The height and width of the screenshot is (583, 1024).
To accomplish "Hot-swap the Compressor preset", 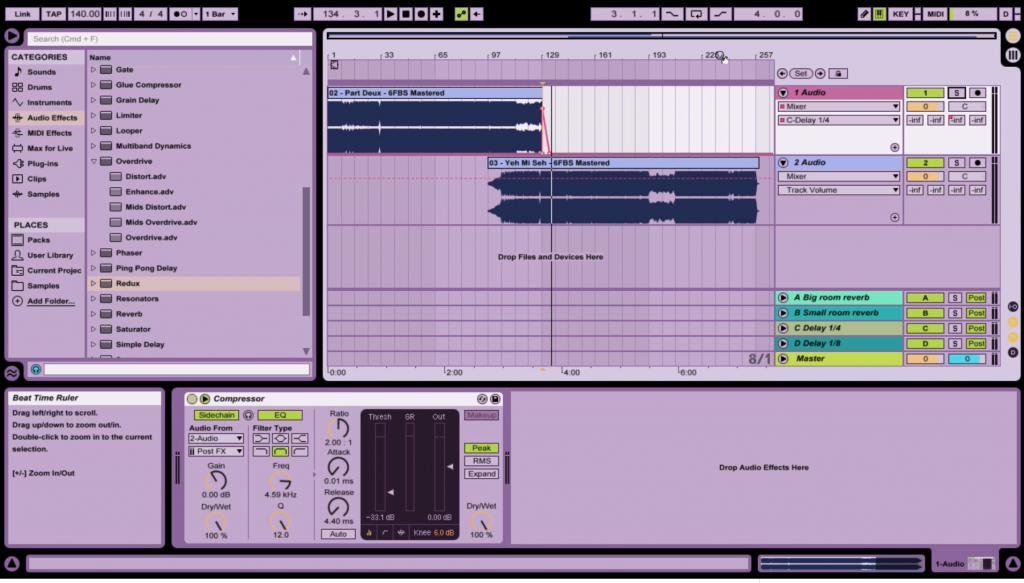I will point(482,398).
